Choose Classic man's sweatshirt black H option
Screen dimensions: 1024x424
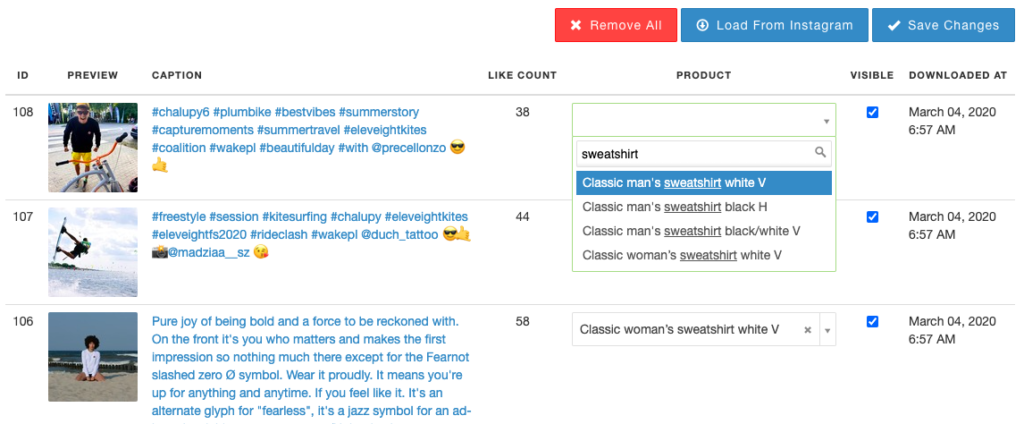point(704,207)
